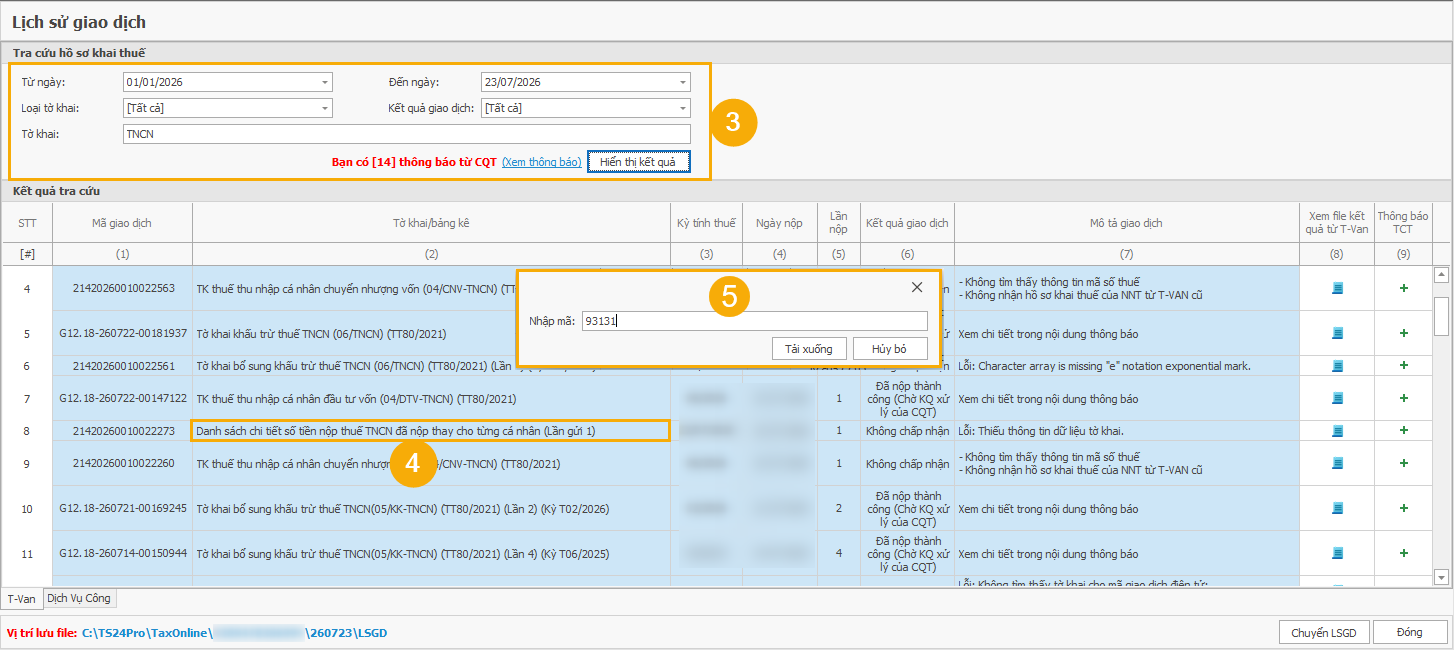Open the Từ ngày date dropdown
Screen dimensions: 1455x650
point(325,82)
